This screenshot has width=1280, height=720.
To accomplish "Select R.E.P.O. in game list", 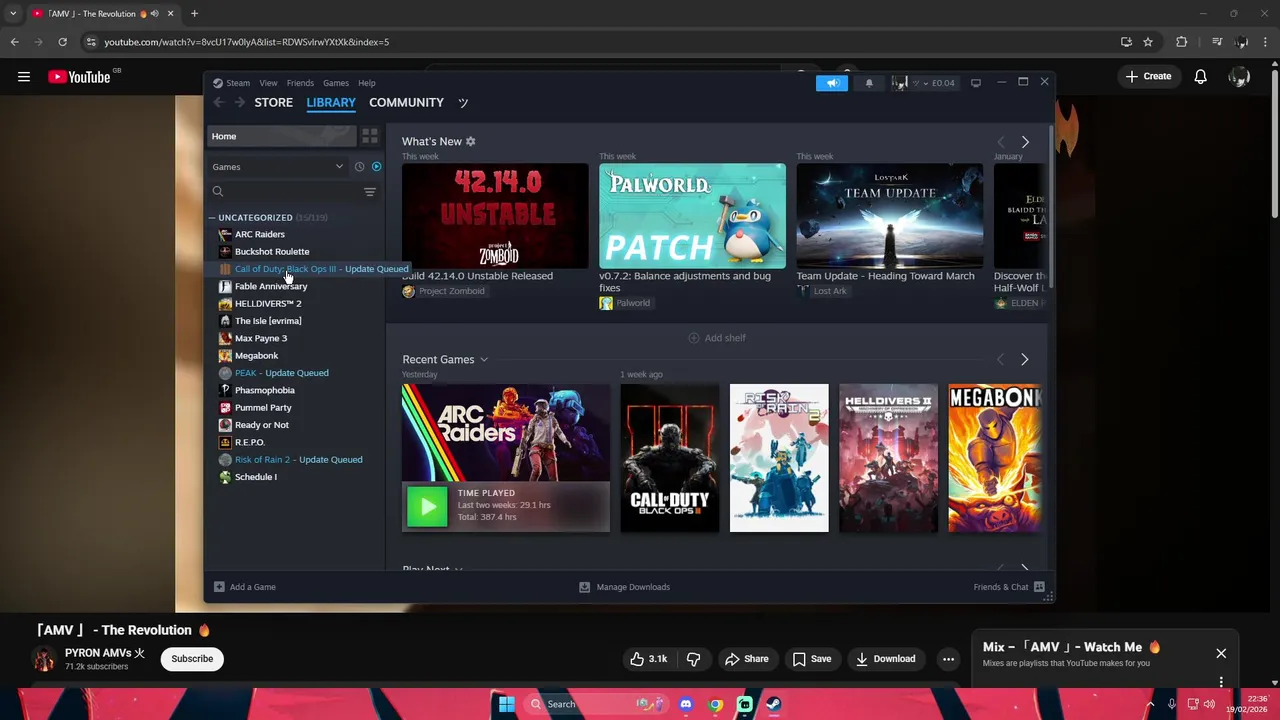I will [x=249, y=442].
